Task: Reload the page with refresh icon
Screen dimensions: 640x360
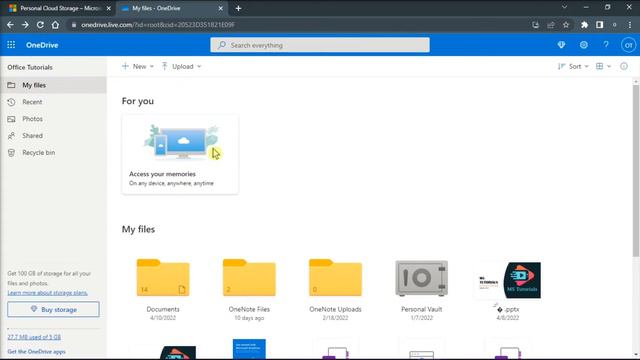Action: tap(40, 25)
